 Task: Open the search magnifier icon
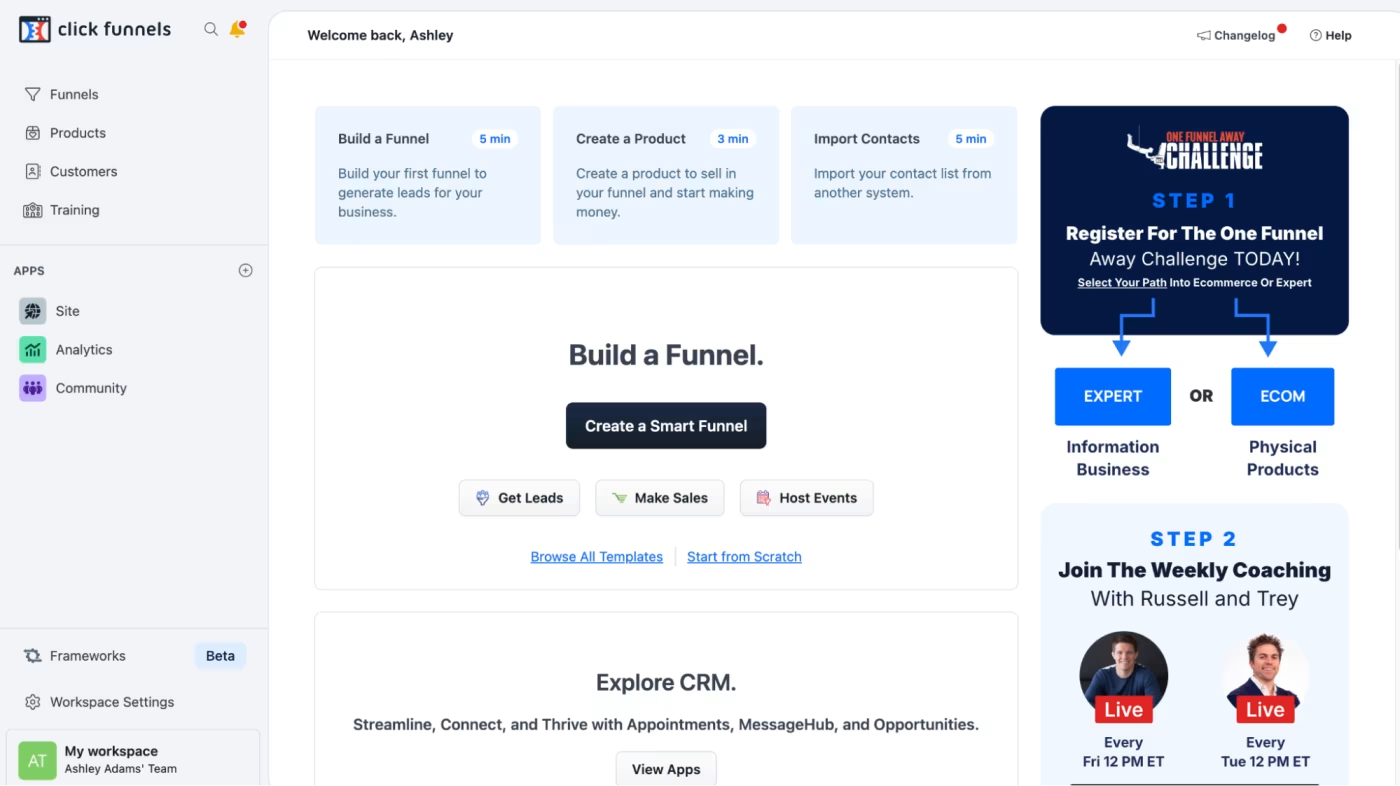click(211, 30)
